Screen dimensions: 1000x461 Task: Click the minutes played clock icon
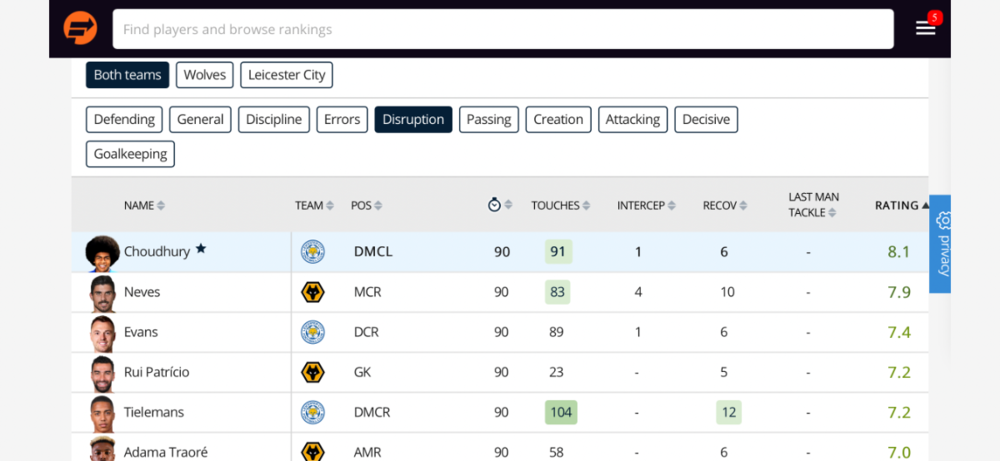(x=494, y=205)
